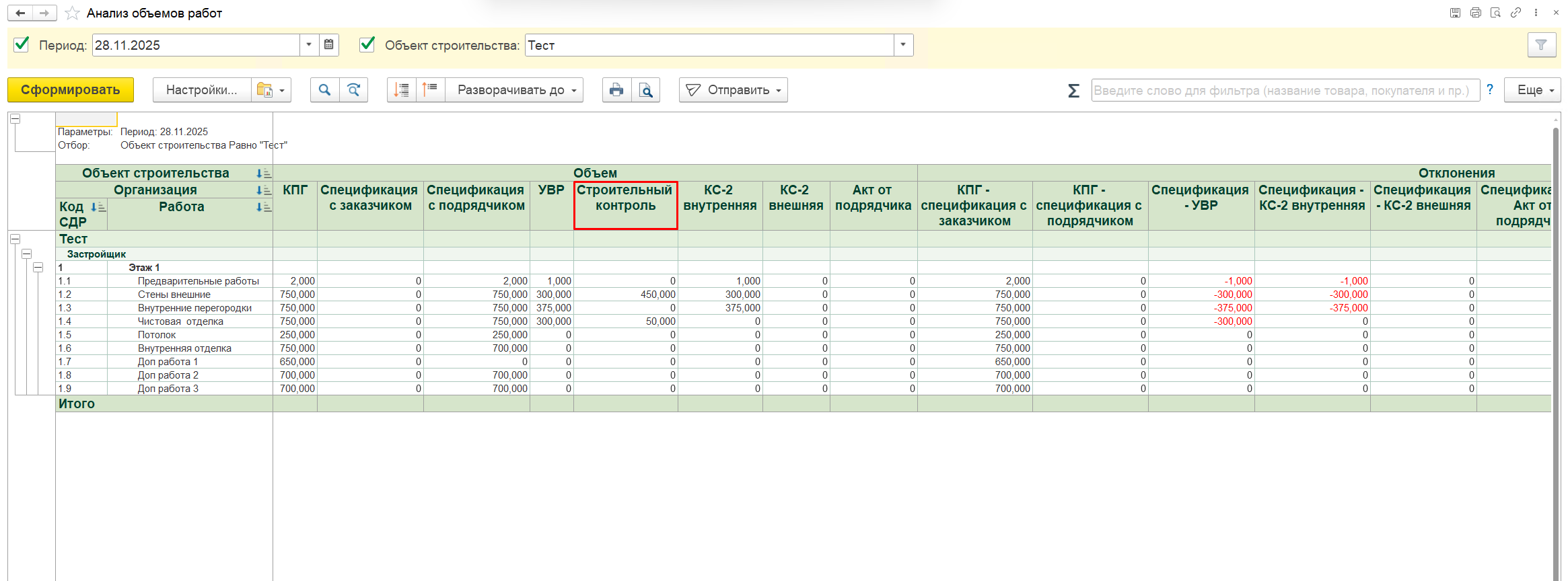Click the calendar picker icon for Период
Viewport: 1568px width, 581px height.
pyautogui.click(x=328, y=45)
